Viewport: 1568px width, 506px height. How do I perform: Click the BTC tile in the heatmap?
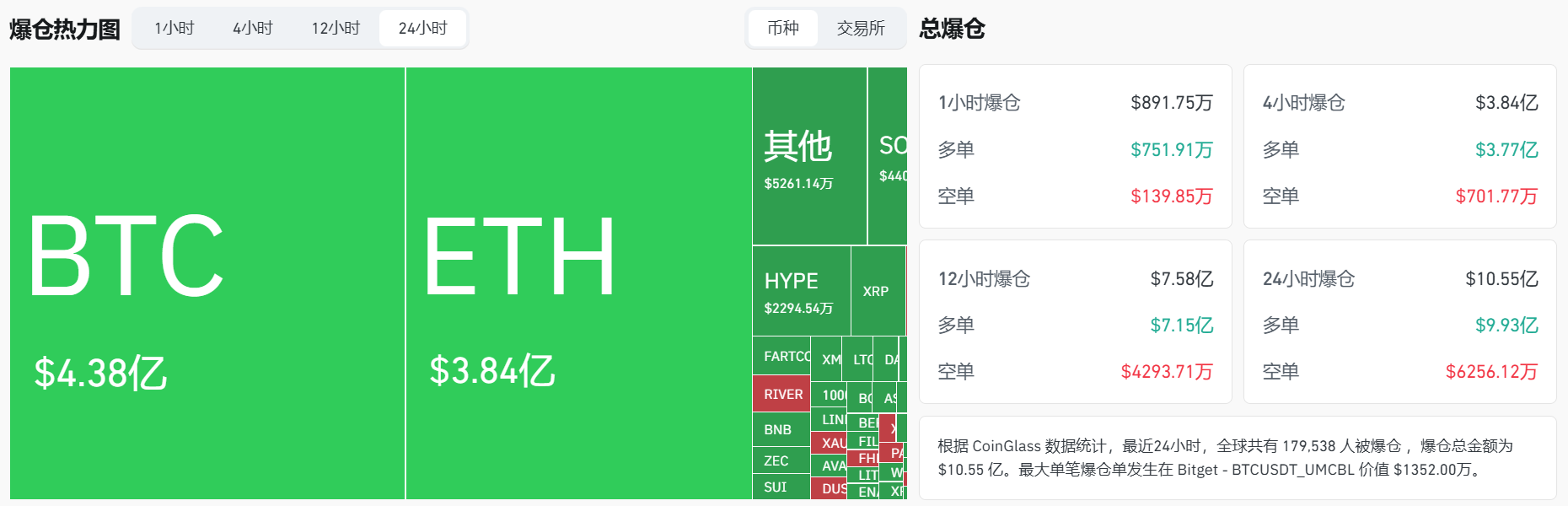pyautogui.click(x=207, y=283)
